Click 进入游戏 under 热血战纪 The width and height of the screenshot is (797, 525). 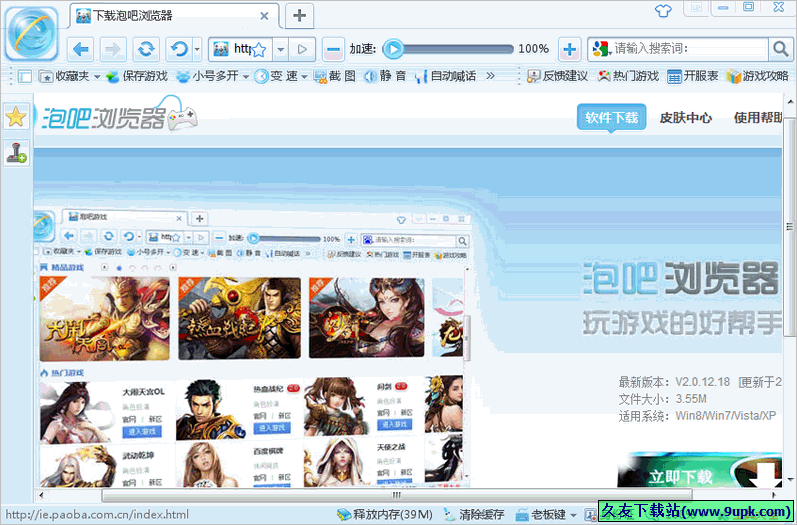coord(272,428)
